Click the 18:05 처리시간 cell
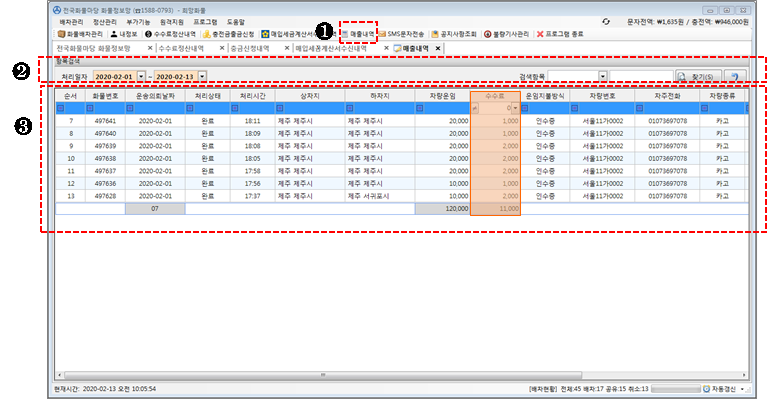 click(252, 158)
